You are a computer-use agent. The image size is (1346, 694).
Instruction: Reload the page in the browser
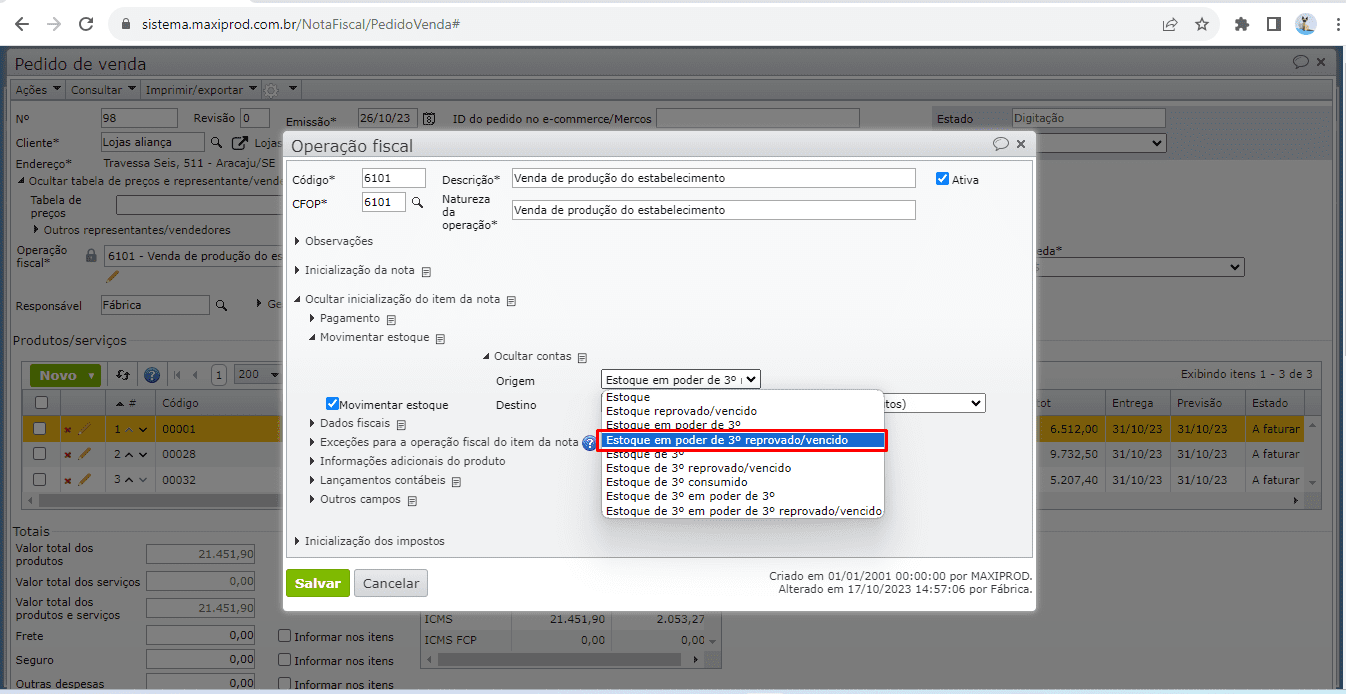(86, 24)
